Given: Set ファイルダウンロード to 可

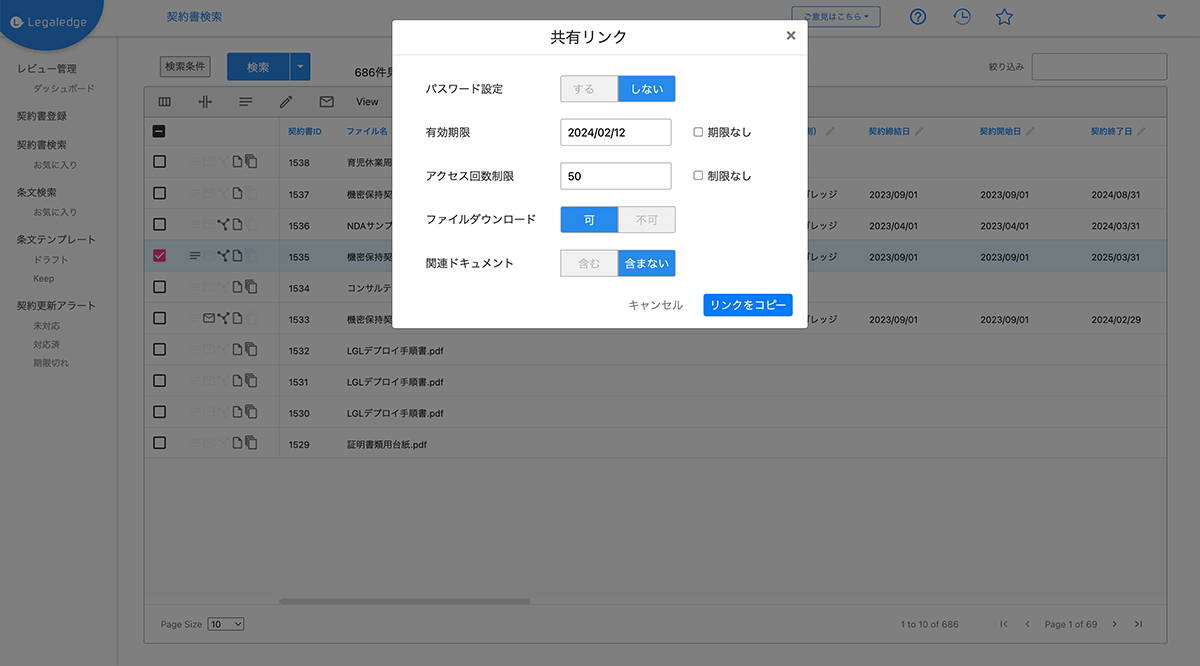Looking at the screenshot, I should tap(589, 219).
